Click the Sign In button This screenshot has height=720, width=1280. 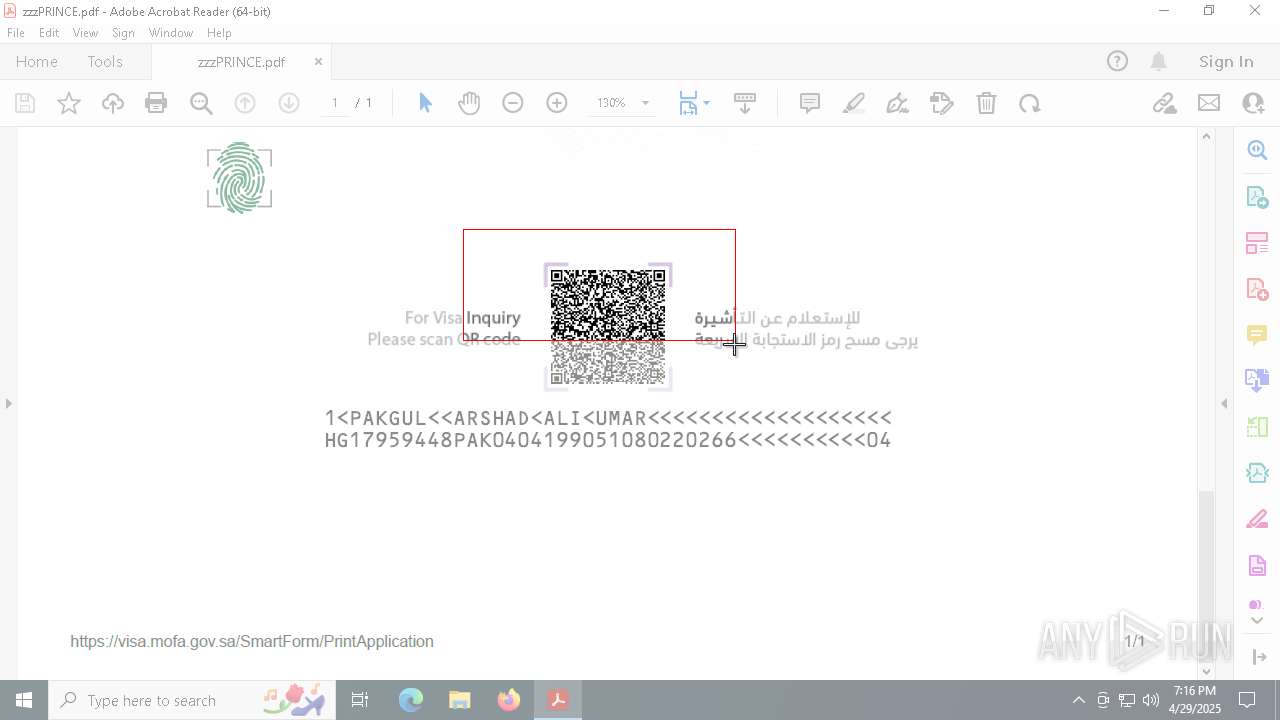[1226, 62]
